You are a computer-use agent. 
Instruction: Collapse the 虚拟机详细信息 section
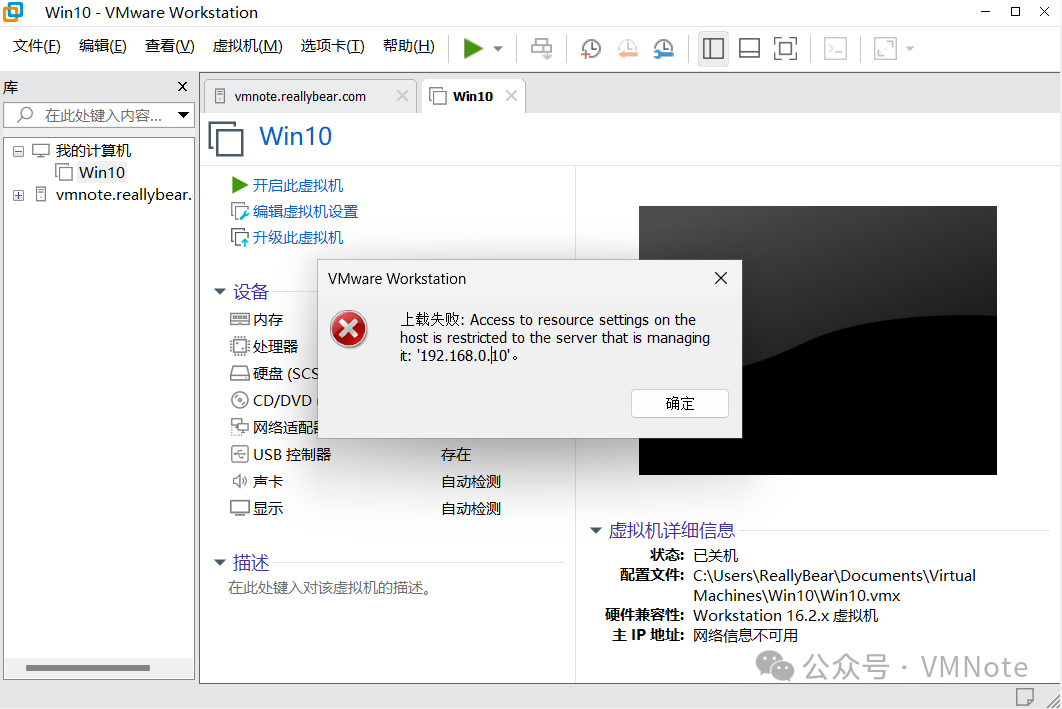(595, 530)
